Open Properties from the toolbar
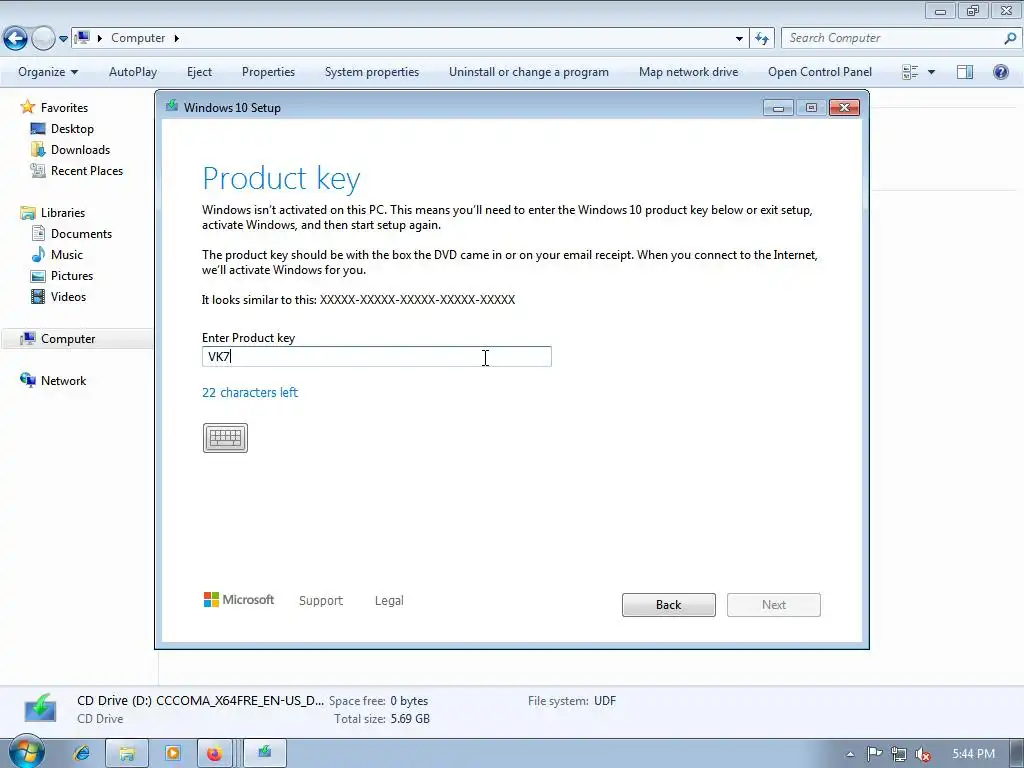The image size is (1024, 768). [268, 72]
